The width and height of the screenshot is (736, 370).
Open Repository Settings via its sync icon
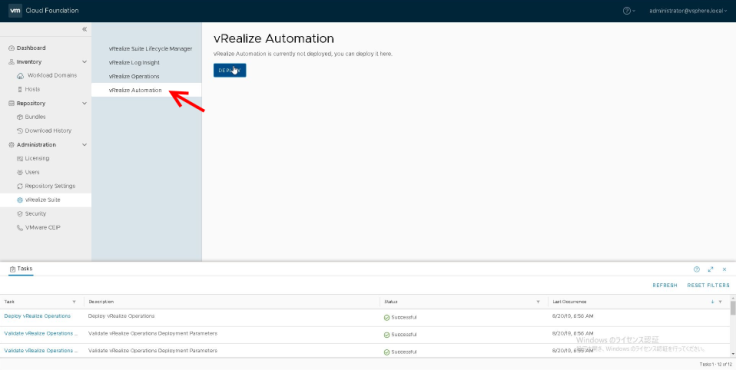point(20,186)
